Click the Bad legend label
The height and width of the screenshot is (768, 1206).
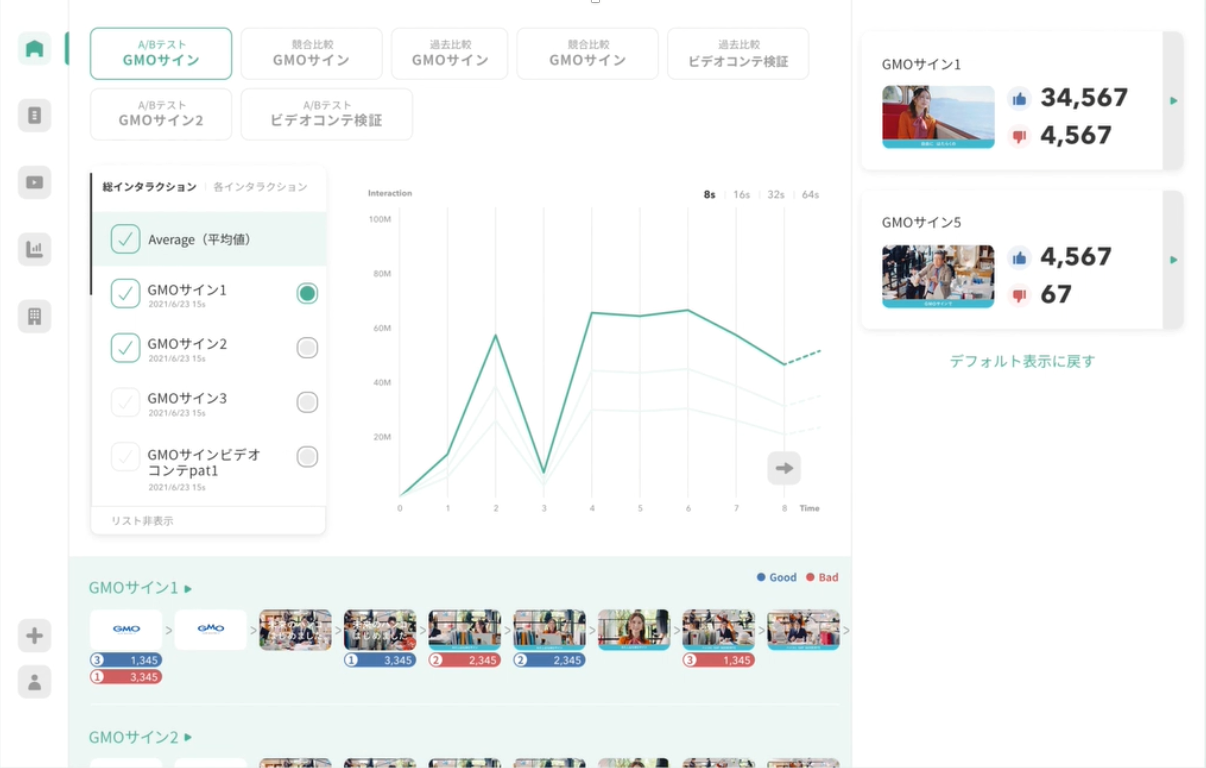(822, 577)
